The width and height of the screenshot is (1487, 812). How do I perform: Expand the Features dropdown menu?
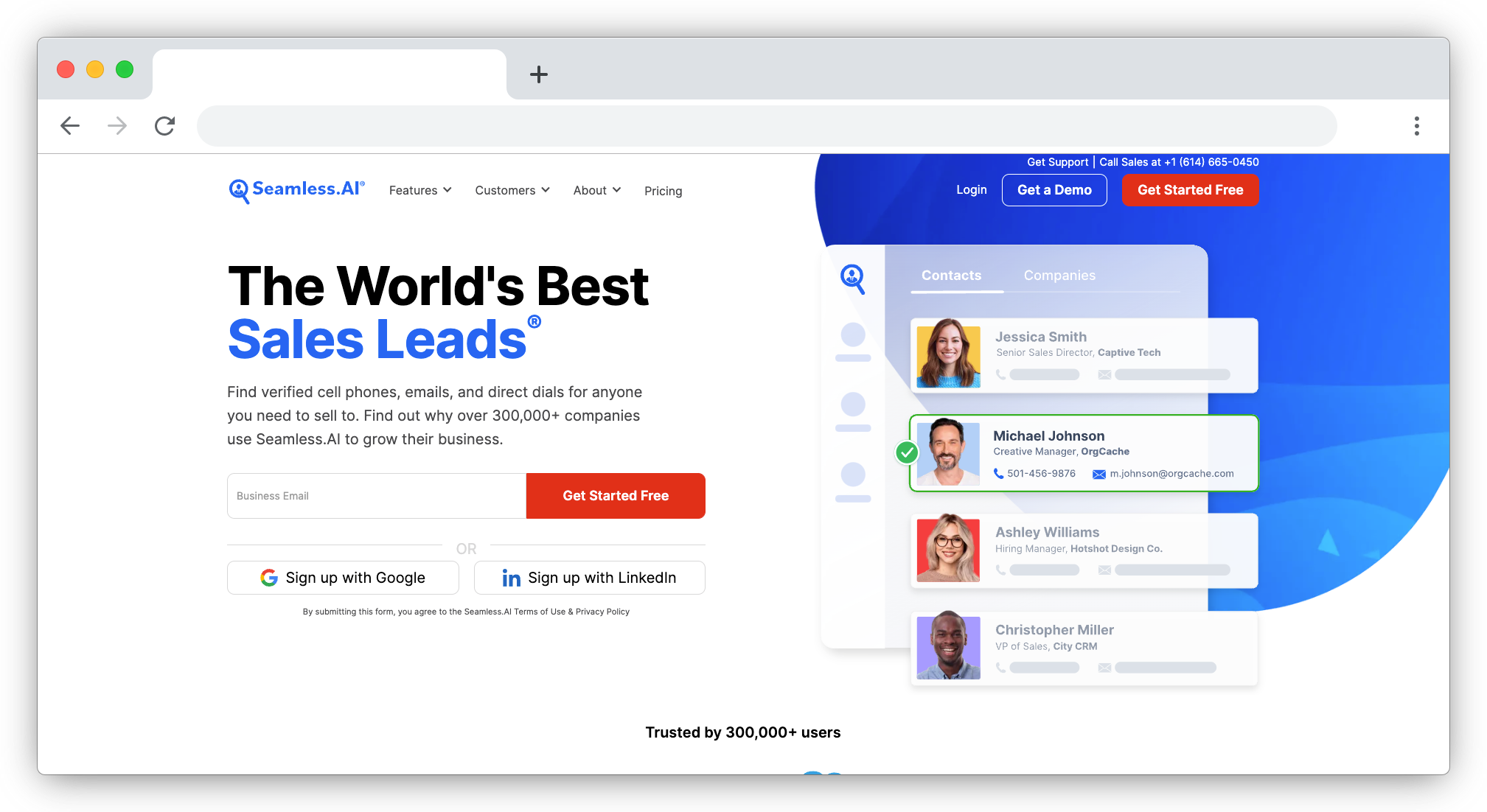pyautogui.click(x=419, y=190)
